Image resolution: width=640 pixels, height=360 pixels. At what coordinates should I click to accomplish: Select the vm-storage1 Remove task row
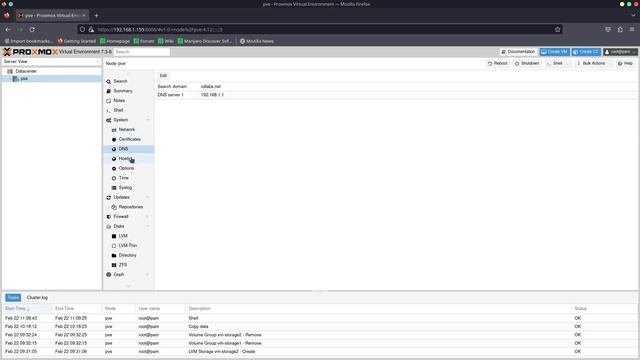[320, 343]
